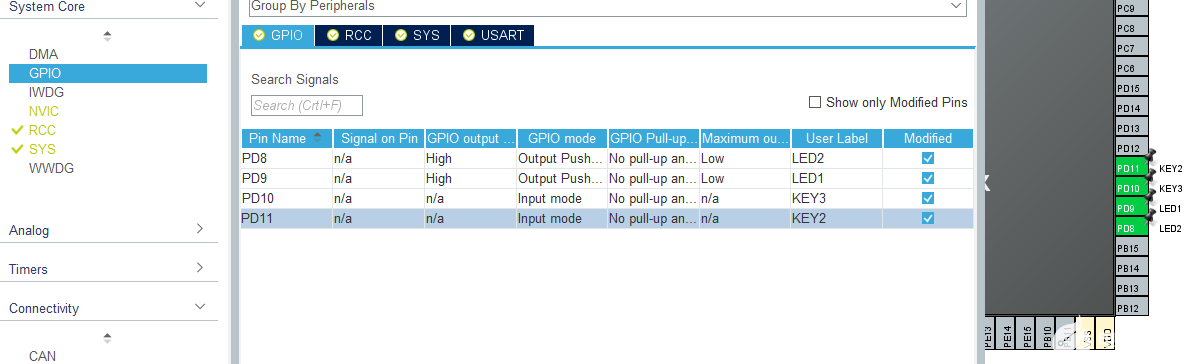Toggle the Modified checkbox for PD8
1192x364 pixels.
[x=927, y=158]
